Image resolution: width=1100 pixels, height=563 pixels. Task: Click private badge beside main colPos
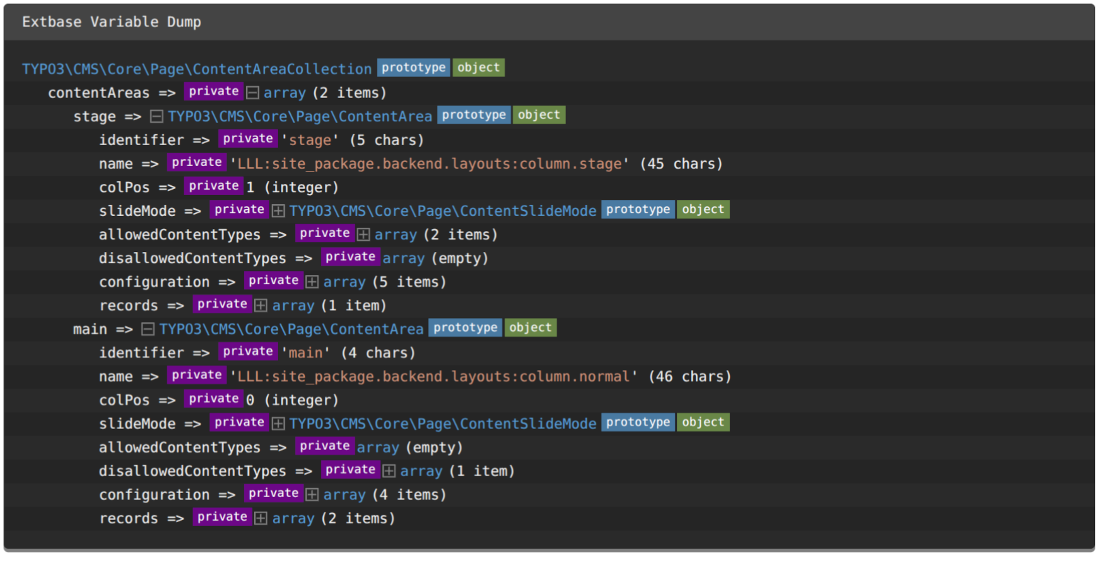tap(214, 398)
